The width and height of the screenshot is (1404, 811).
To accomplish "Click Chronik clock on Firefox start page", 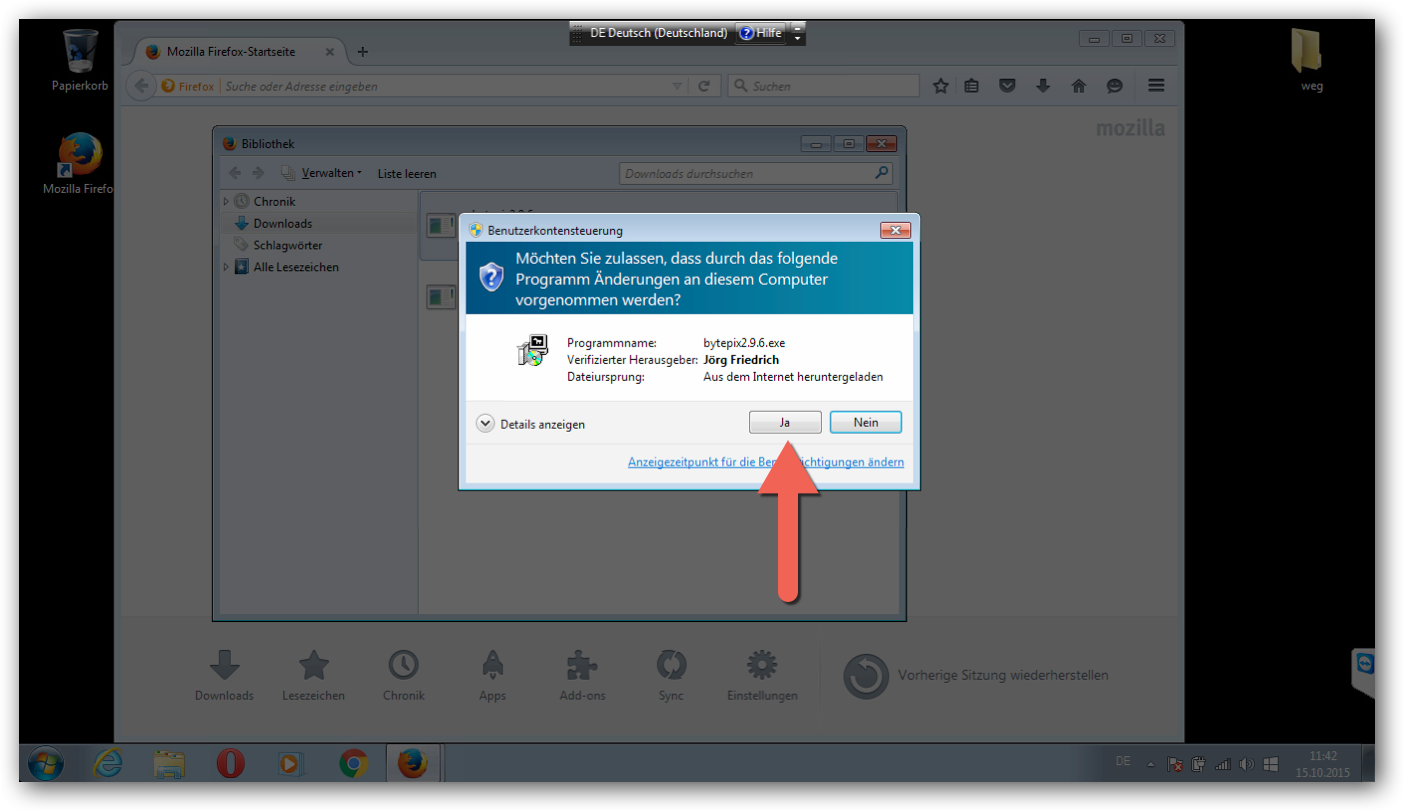I will [403, 675].
